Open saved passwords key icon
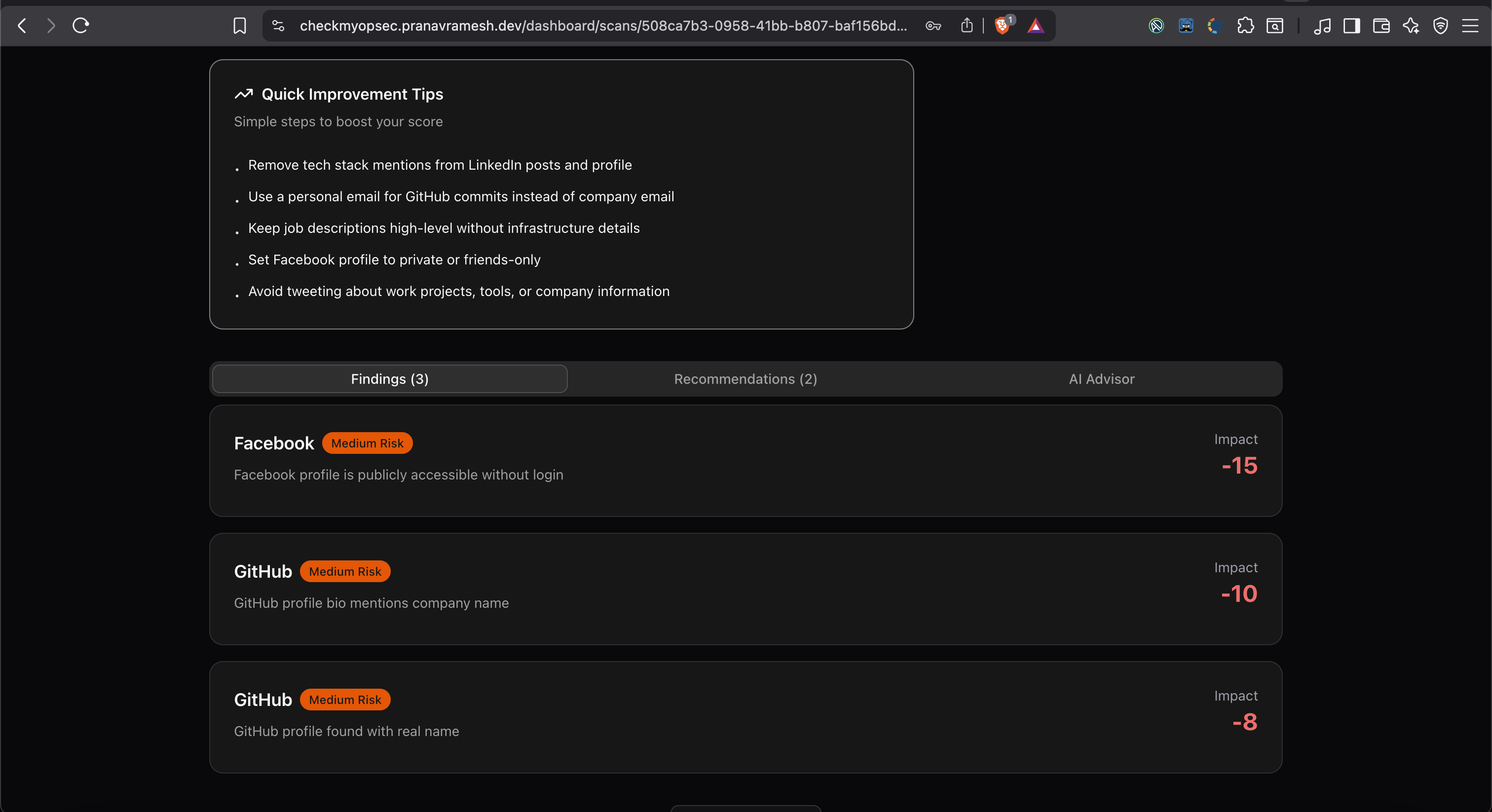This screenshot has height=812, width=1492. [x=933, y=26]
